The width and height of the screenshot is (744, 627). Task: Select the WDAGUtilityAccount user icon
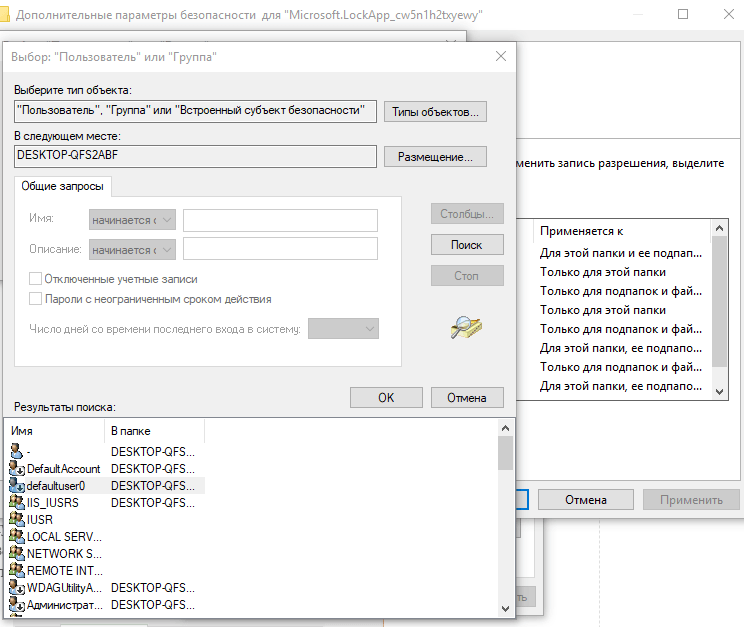click(17, 588)
